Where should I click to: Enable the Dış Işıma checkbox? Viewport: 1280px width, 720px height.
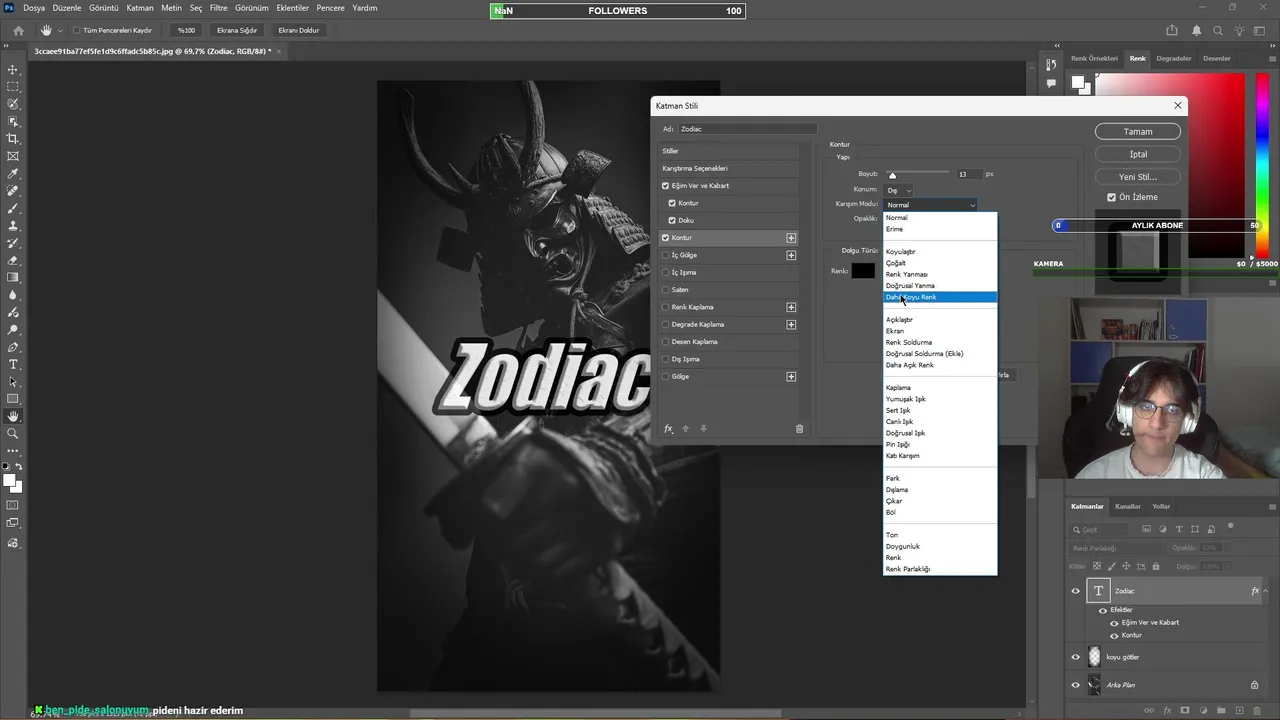pos(666,359)
